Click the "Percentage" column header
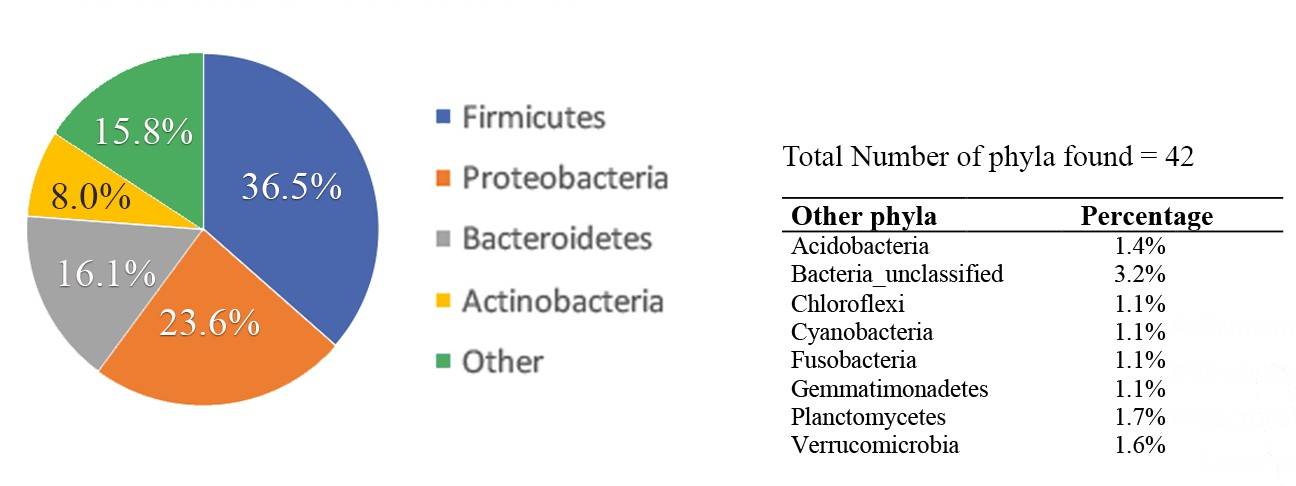The height and width of the screenshot is (486, 1296). (1147, 217)
